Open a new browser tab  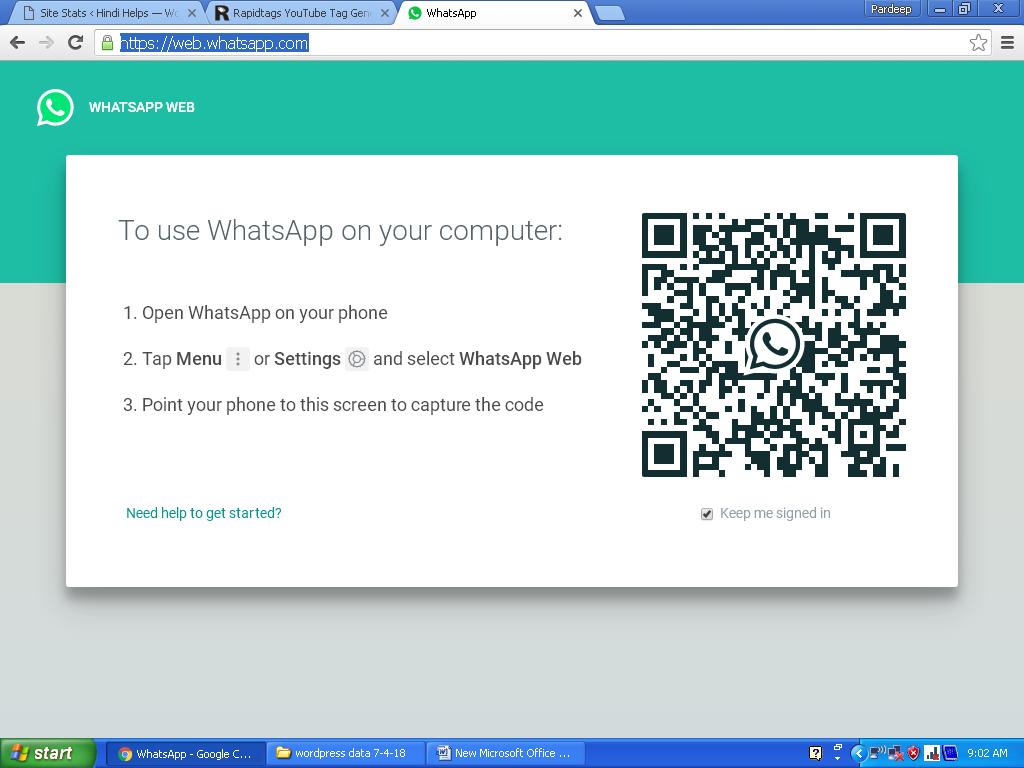(x=610, y=13)
